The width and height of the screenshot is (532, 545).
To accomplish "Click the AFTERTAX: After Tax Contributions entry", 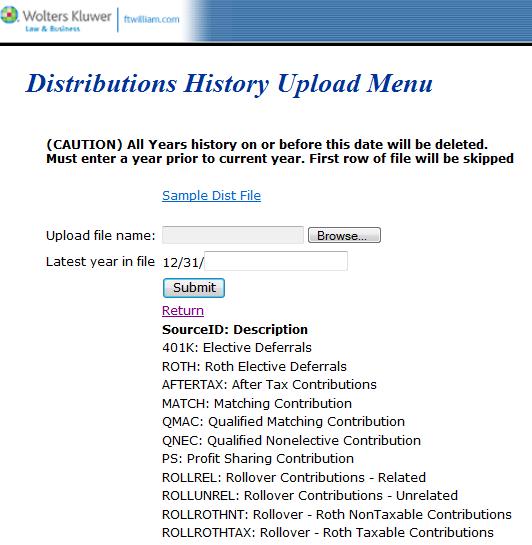I will (269, 385).
